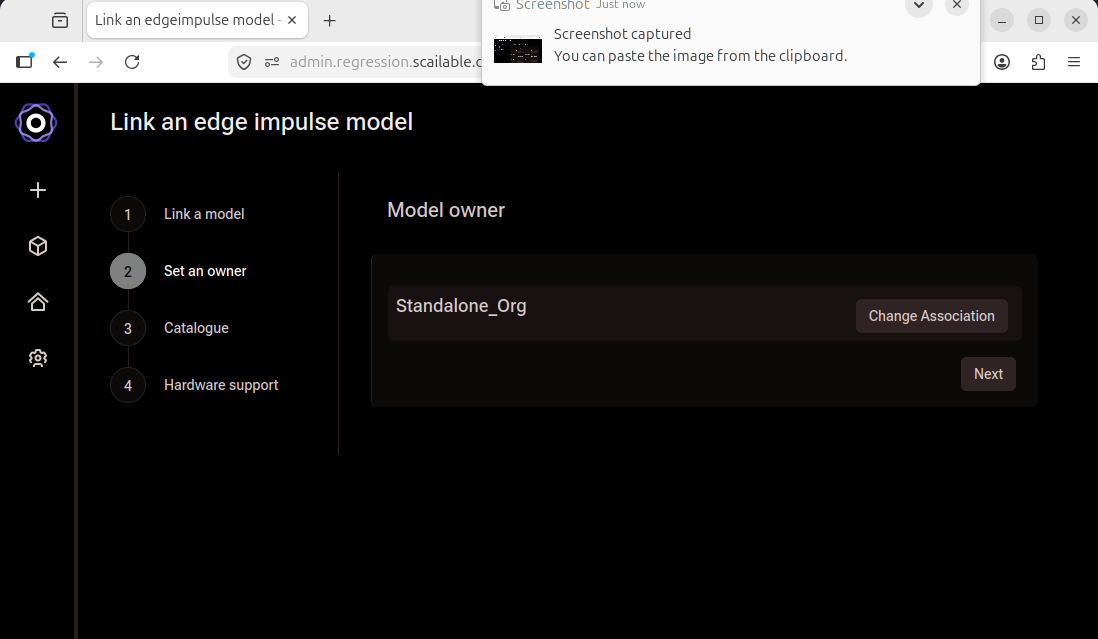
Task: Go to step 1 Link a model
Action: coord(178,214)
